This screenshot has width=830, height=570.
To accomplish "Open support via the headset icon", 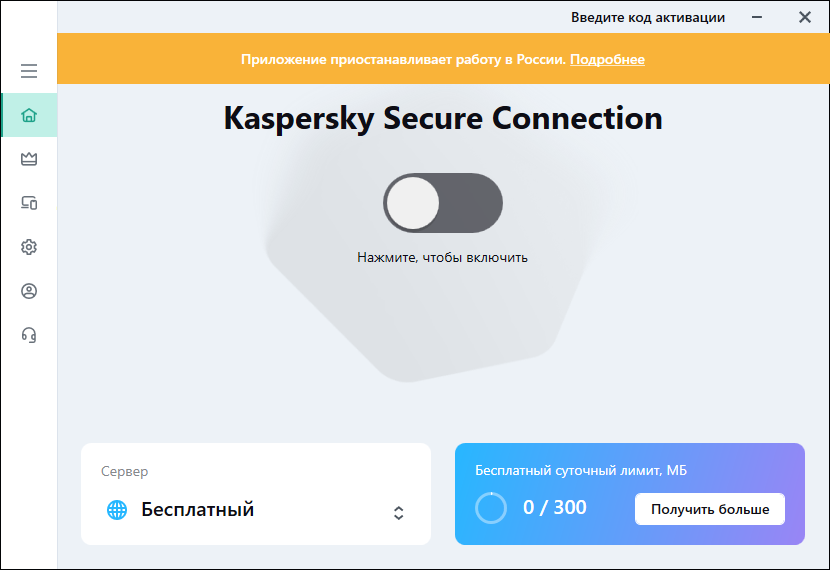I will click(x=29, y=335).
